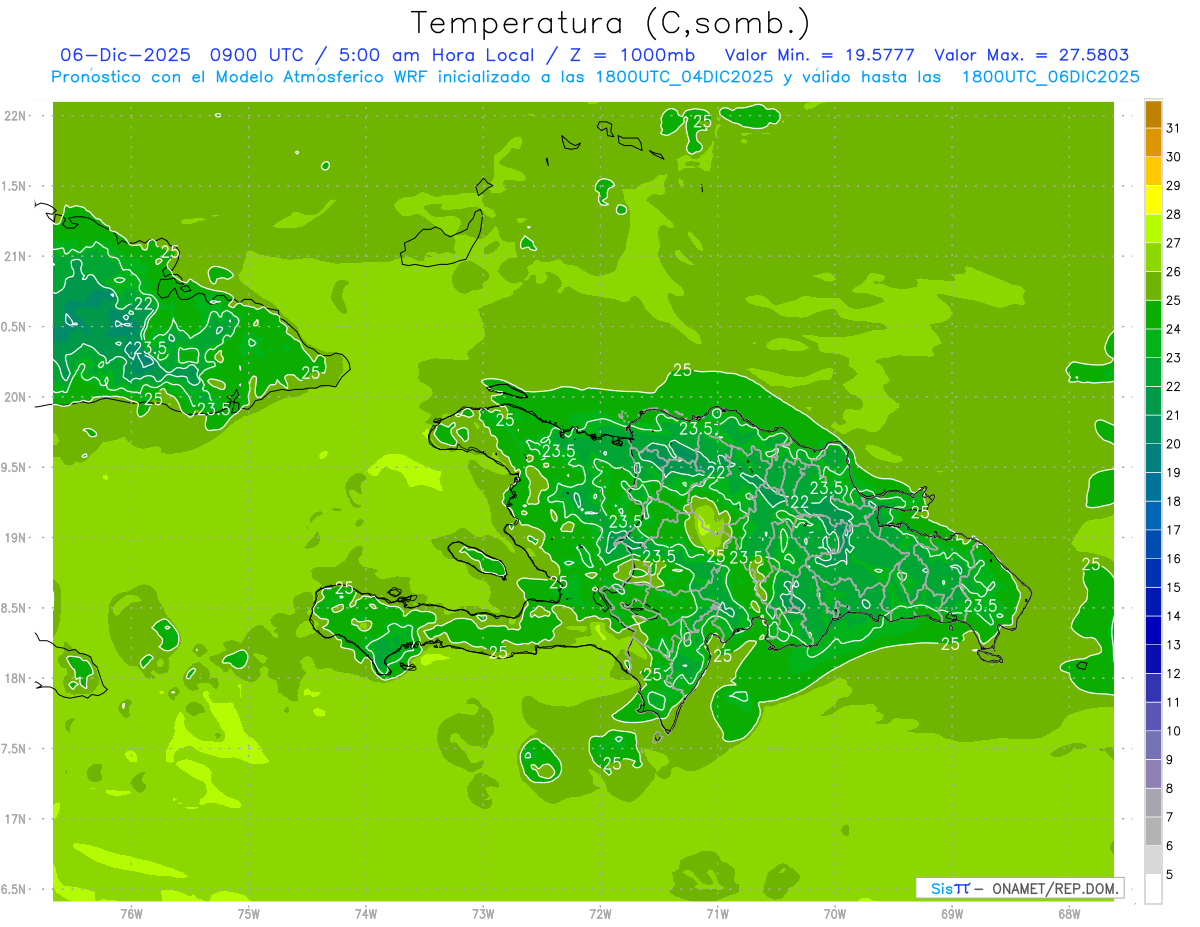
Task: Select the 68W longitude axis label
Action: click(1069, 913)
